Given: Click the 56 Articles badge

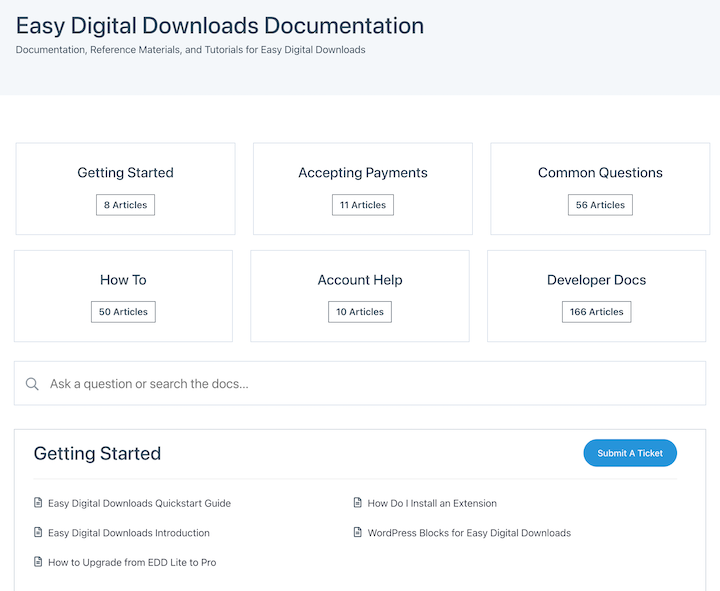Looking at the screenshot, I should pos(600,205).
